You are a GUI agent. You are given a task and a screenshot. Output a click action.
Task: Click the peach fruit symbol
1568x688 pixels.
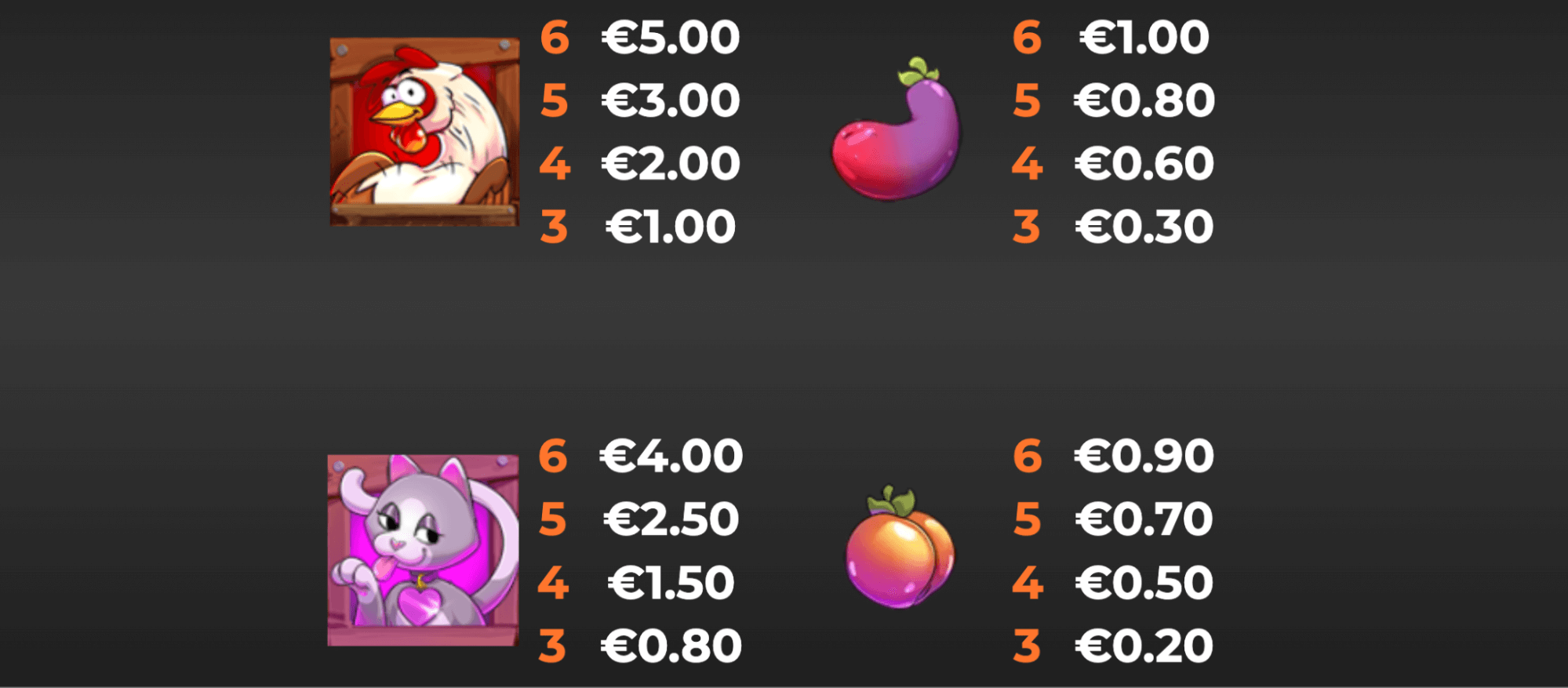[x=900, y=547]
